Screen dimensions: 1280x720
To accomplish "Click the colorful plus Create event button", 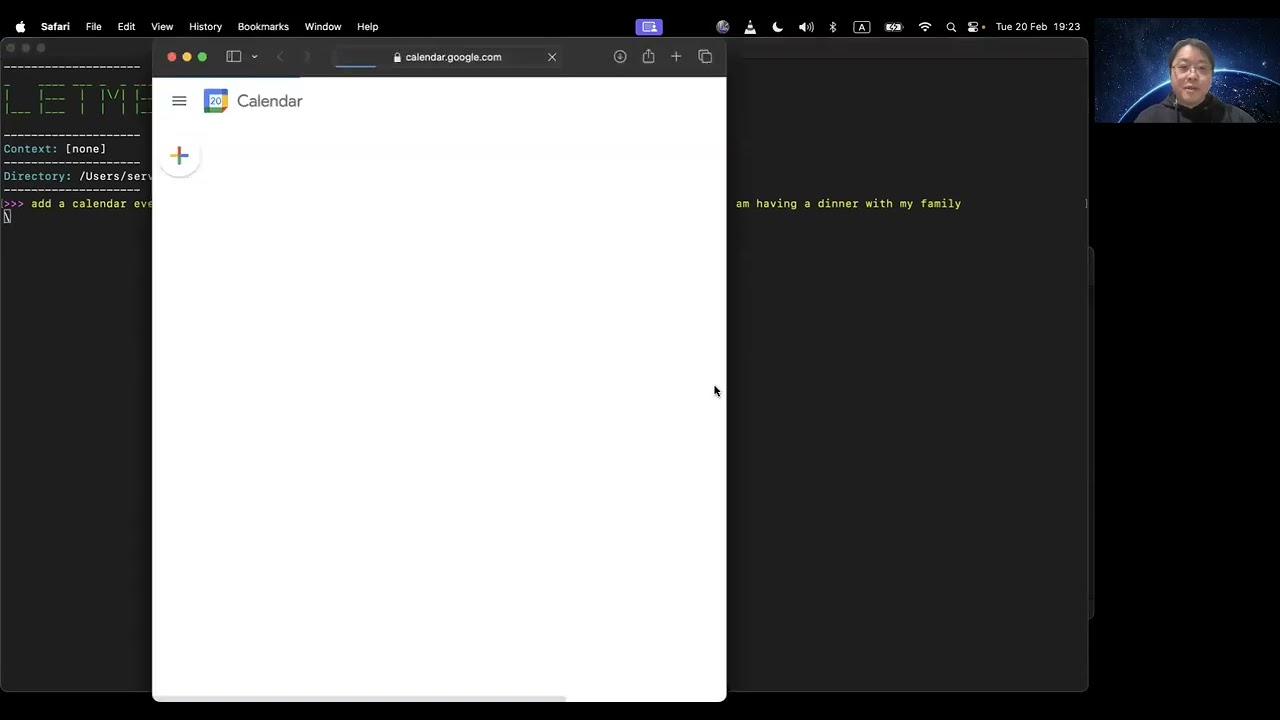I will pos(180,155).
